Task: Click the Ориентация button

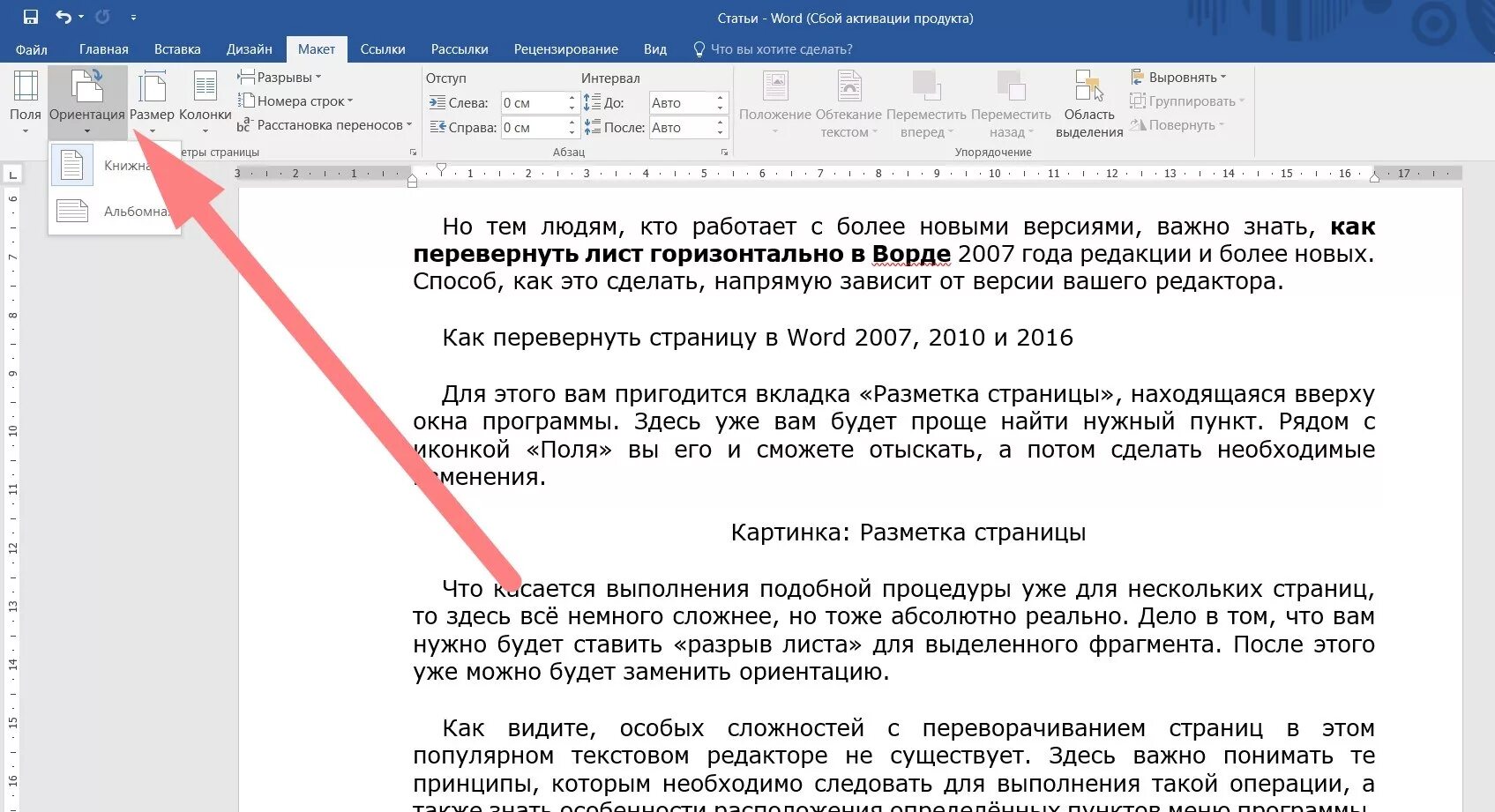Action: coord(87,102)
